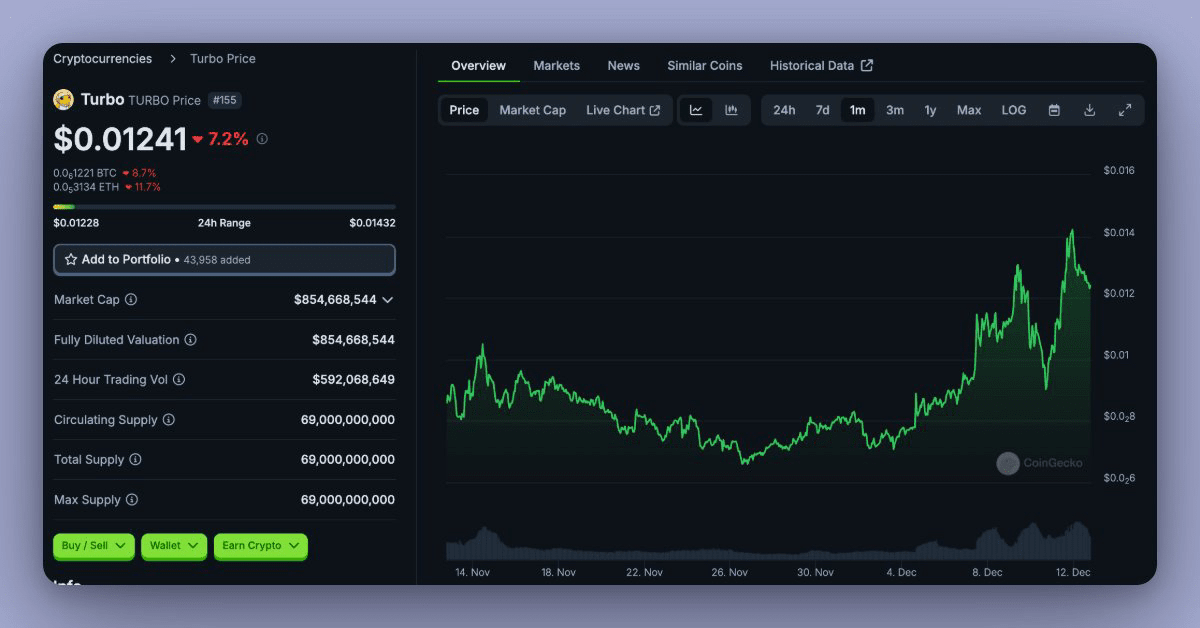Open the Max Supply info icon
The image size is (1200, 628).
click(131, 499)
